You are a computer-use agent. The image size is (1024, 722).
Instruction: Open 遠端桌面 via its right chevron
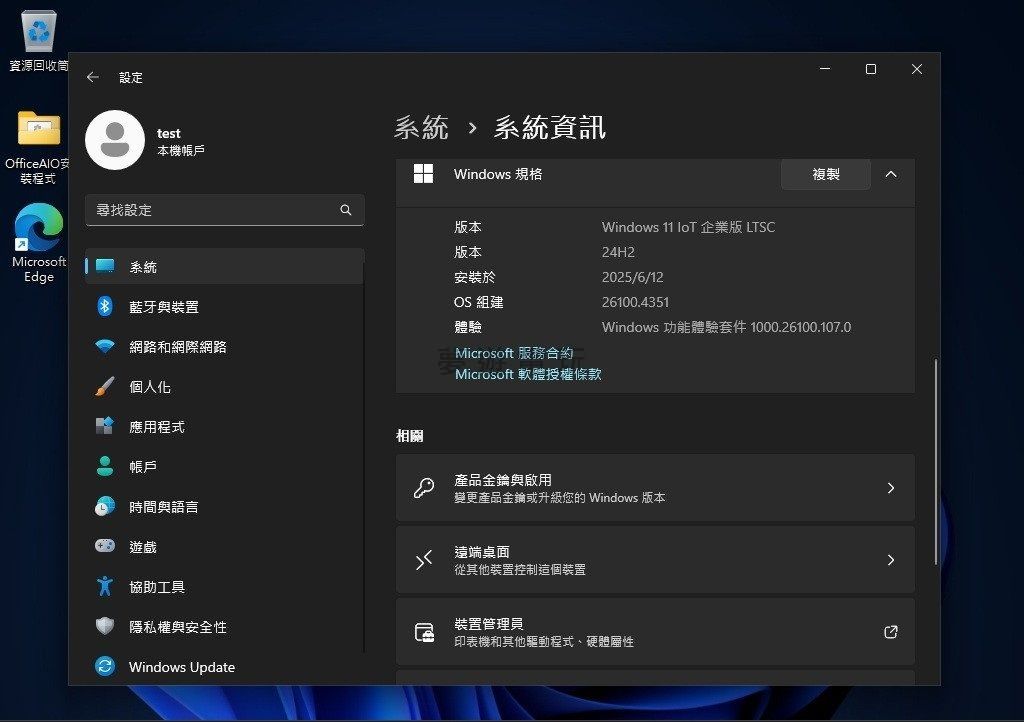(x=891, y=559)
